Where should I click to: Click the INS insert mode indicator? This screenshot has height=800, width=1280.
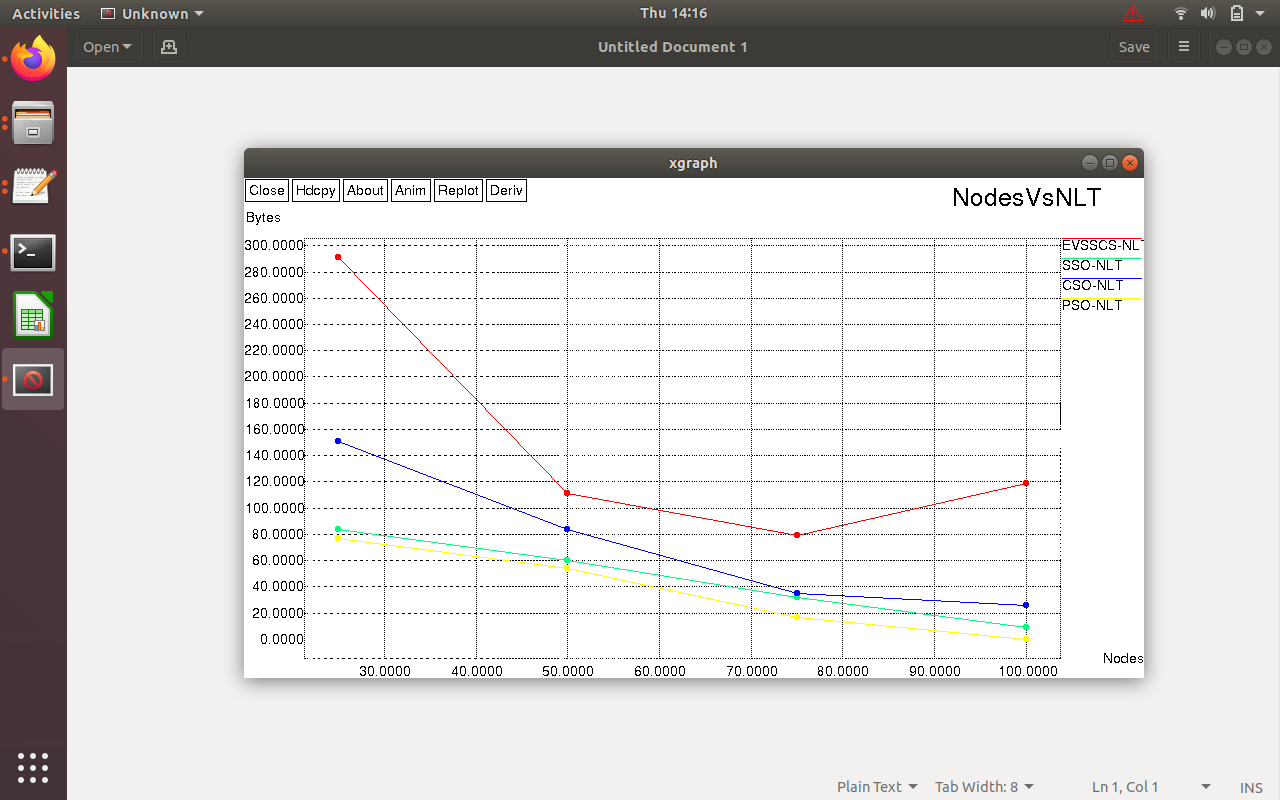[1251, 788]
